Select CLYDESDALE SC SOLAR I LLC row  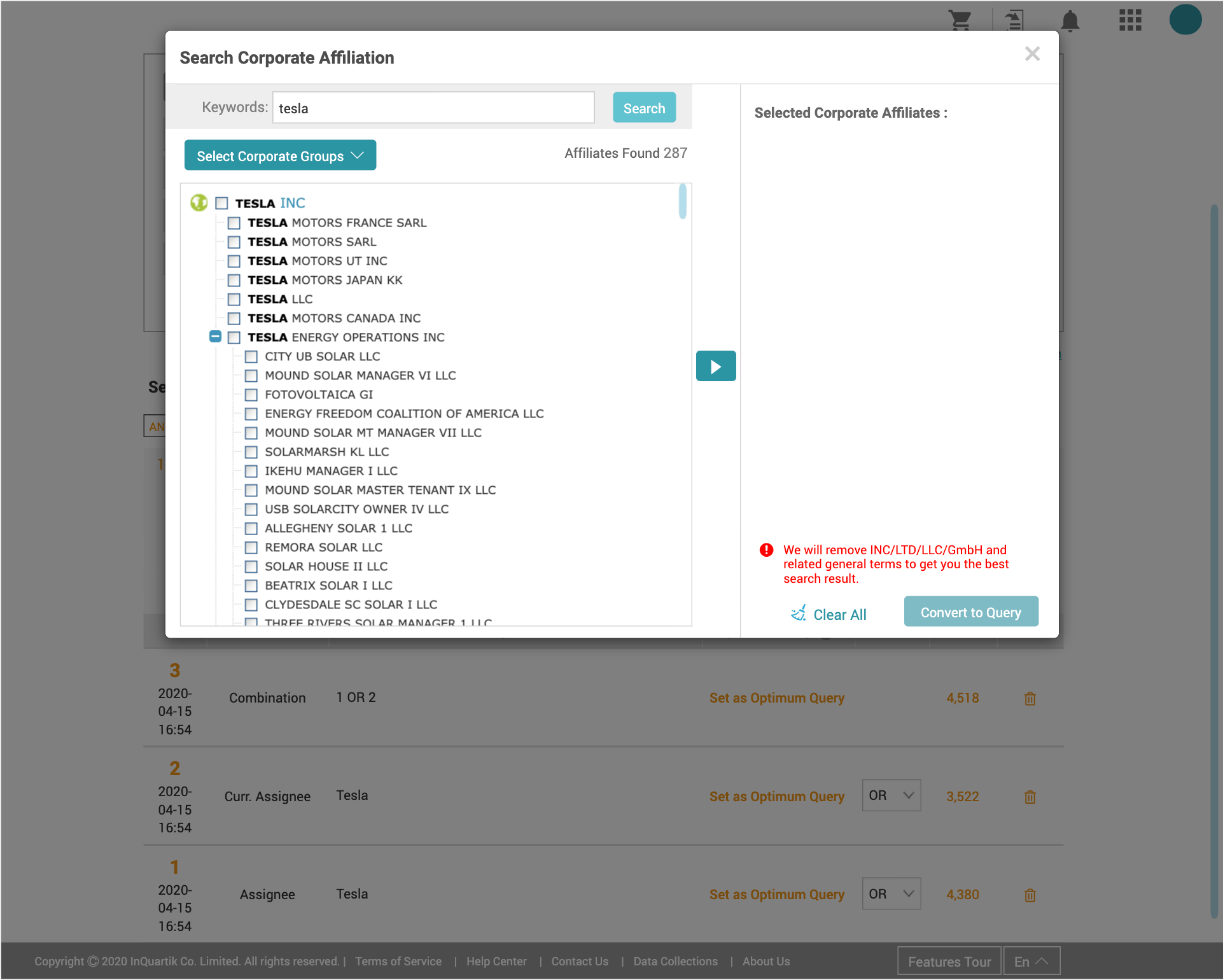[x=341, y=605]
